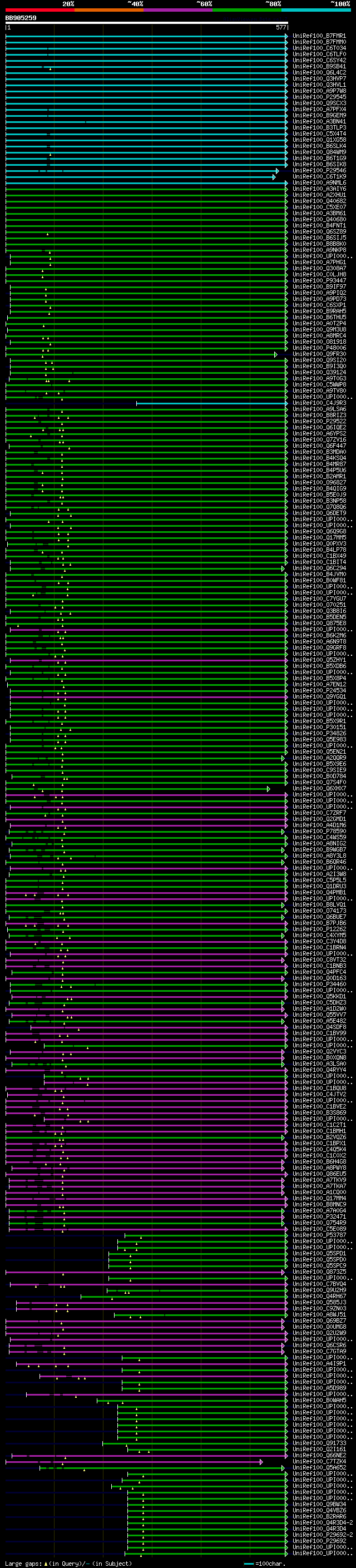Click the UniRef100_Q873Z5 label
Screen dimensions: 356x1568
point(319,1272)
